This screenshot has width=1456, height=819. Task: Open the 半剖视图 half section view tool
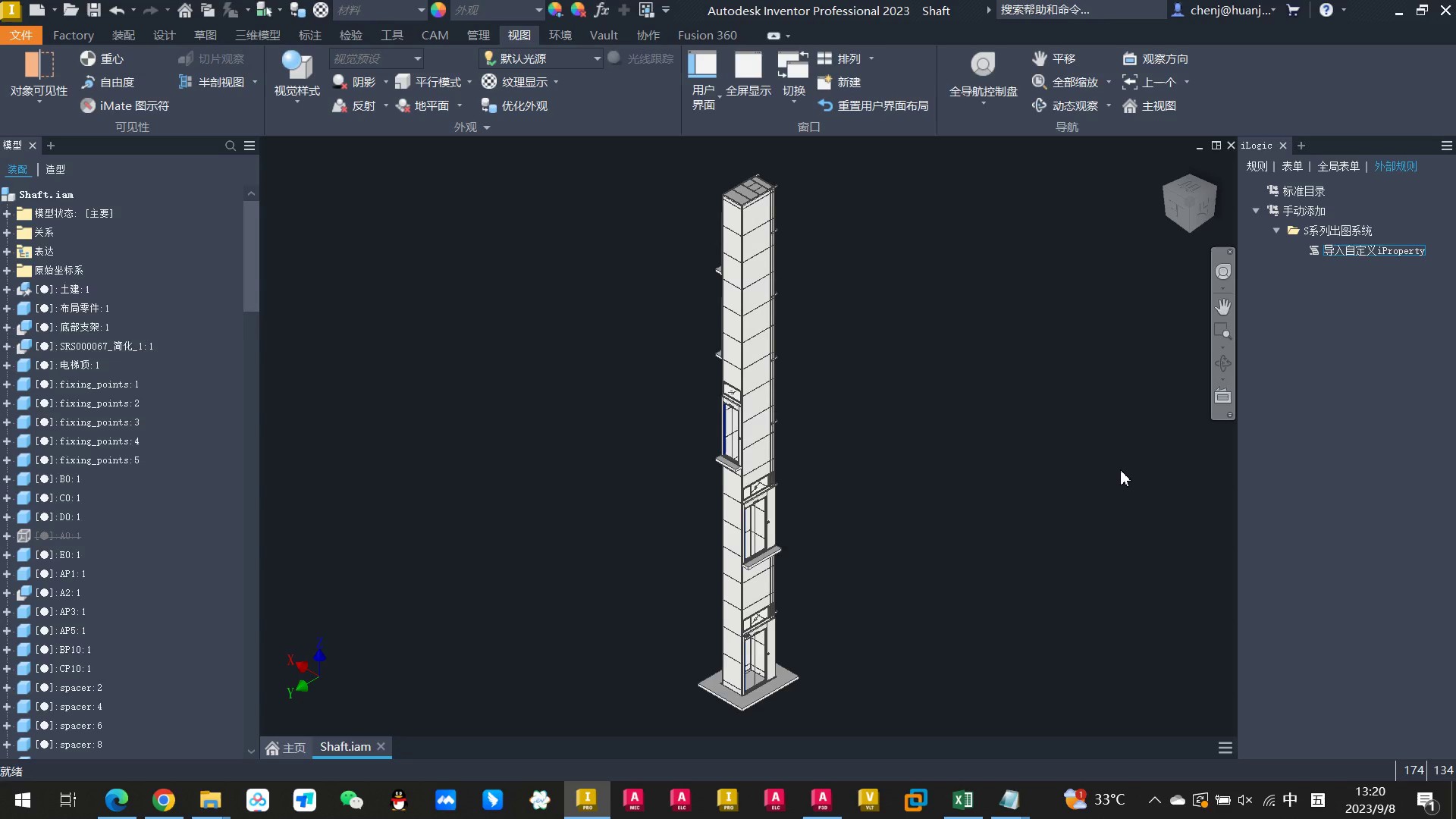click(211, 82)
